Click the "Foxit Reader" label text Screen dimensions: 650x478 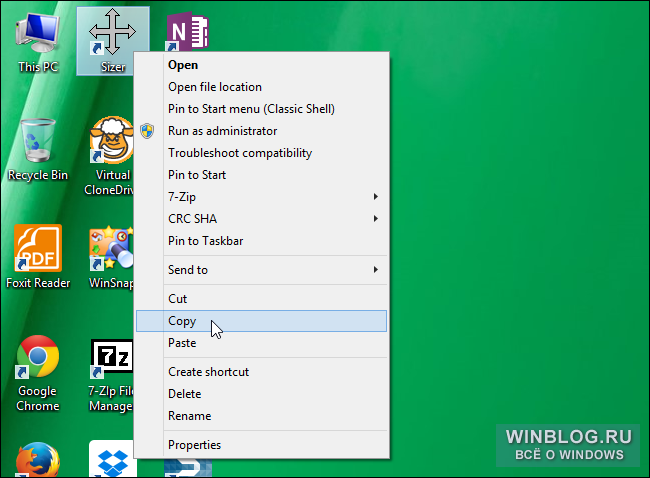38,283
